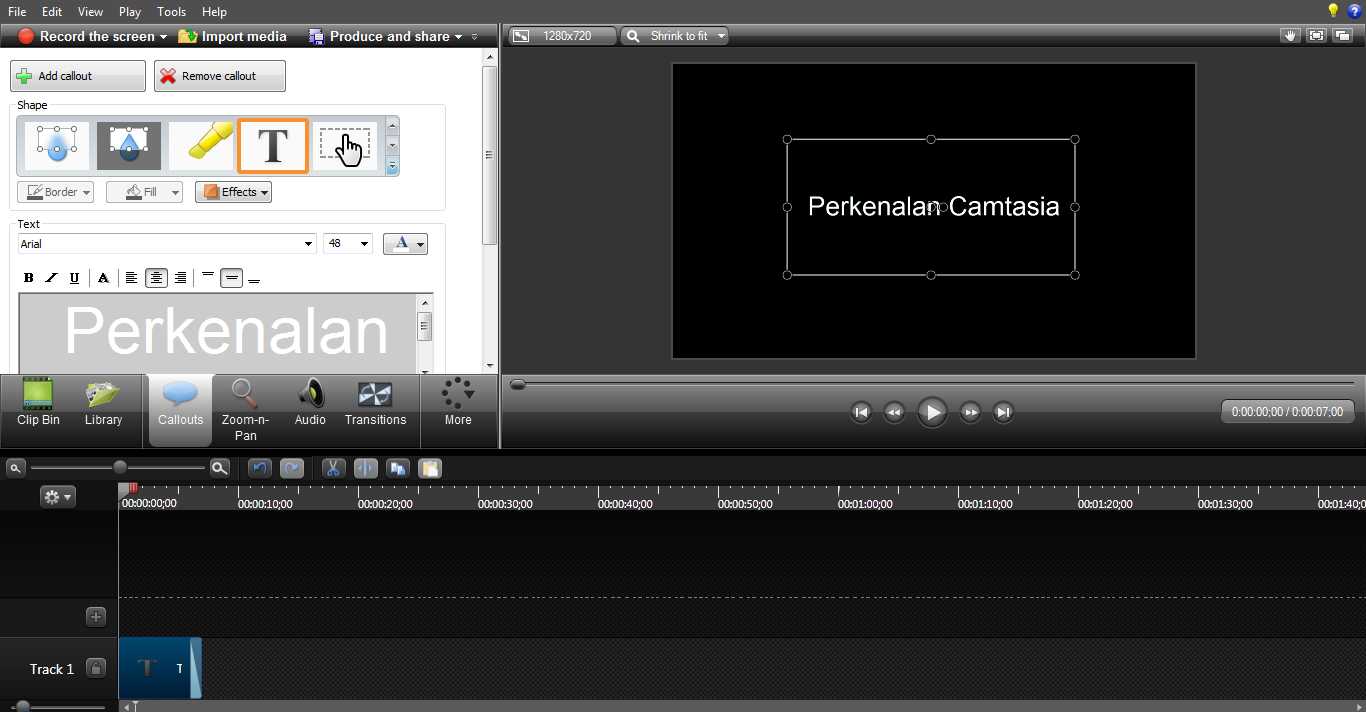Toggle bold text formatting

28,278
